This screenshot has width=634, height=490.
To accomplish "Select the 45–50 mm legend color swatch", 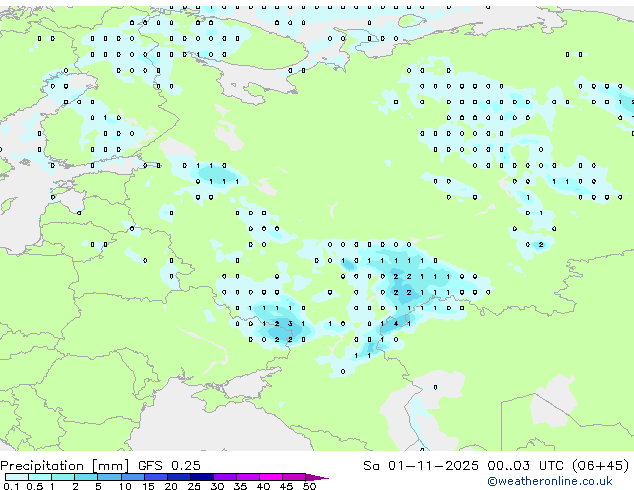I will pos(294,477).
